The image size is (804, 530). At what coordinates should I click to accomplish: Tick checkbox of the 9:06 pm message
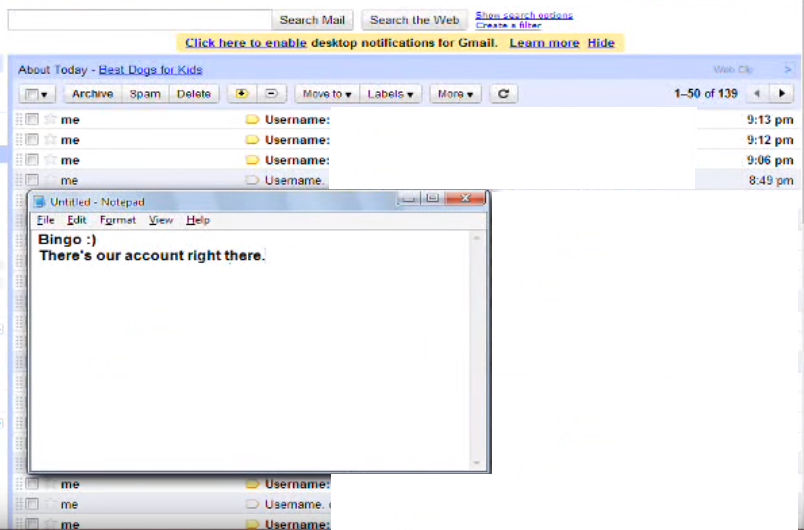click(x=32, y=160)
